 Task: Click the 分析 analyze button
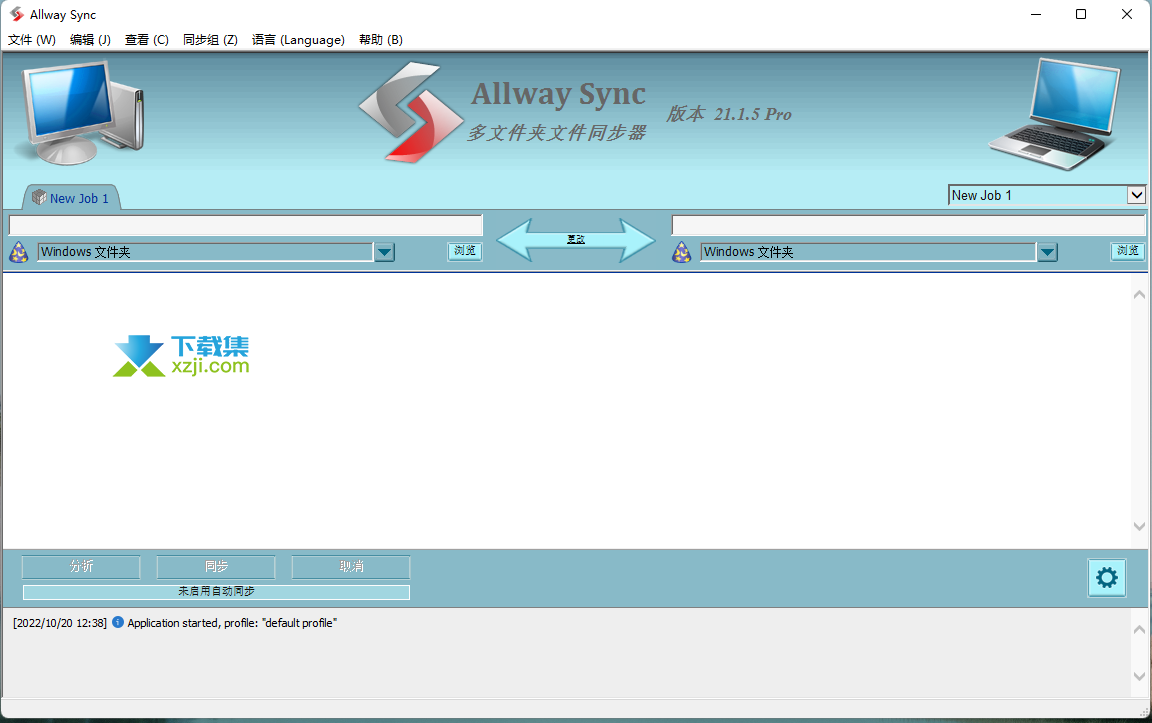click(81, 566)
